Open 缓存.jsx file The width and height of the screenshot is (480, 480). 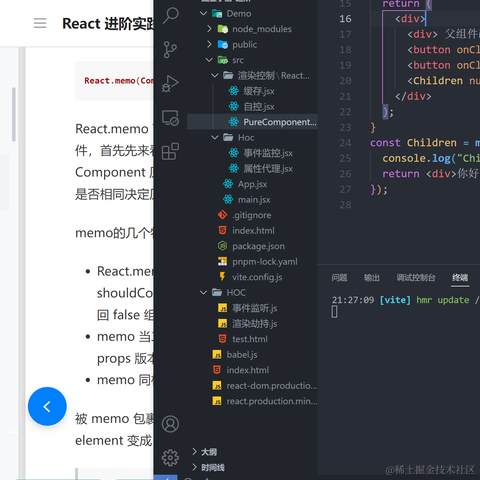(259, 91)
